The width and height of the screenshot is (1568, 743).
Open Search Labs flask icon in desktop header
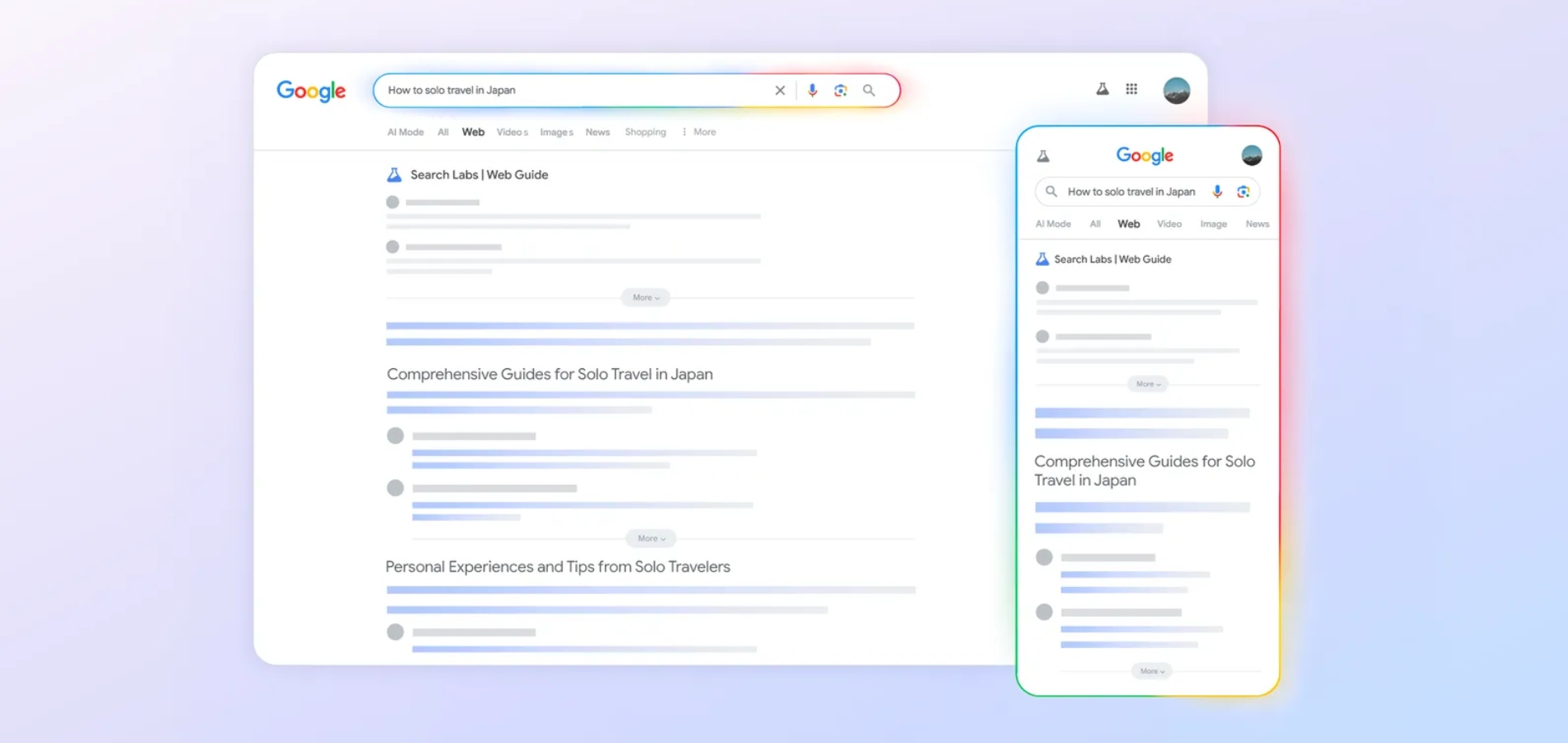point(1103,89)
